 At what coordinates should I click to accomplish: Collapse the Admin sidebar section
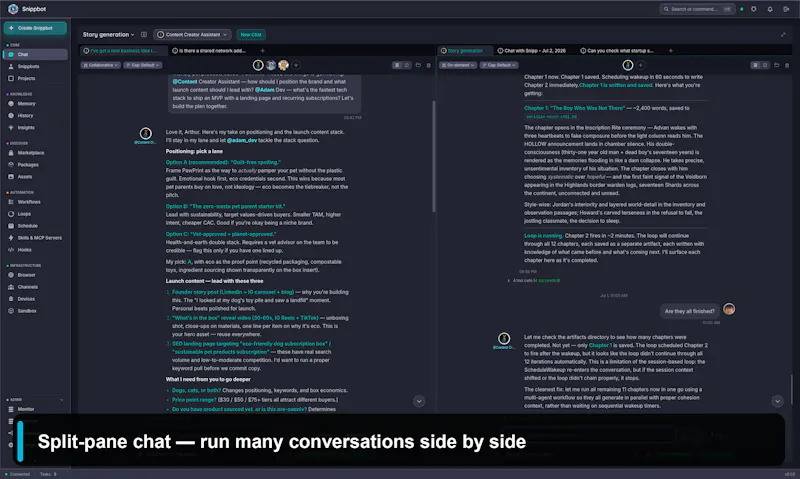pos(62,399)
